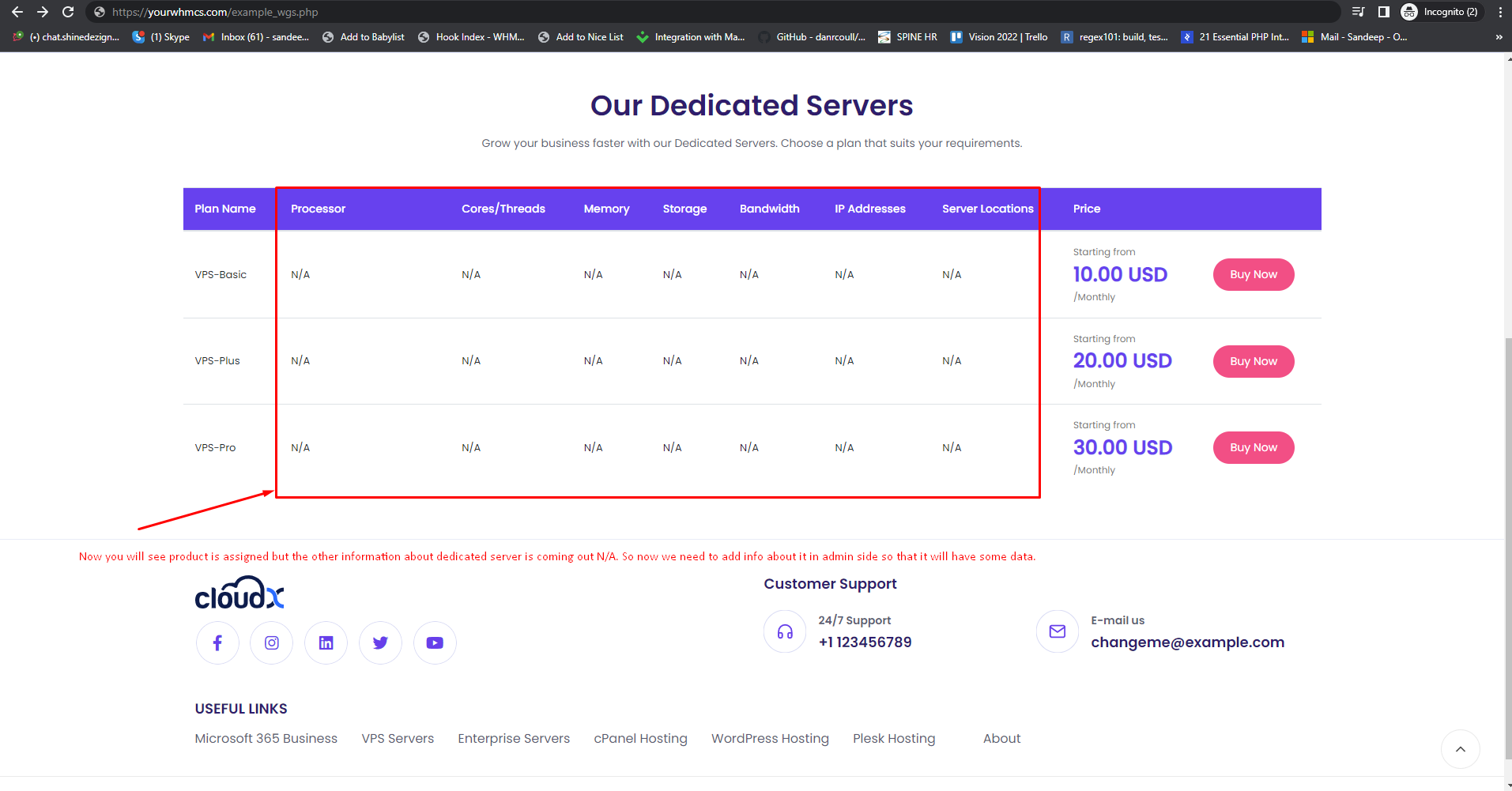Viewport: 1512px width, 791px height.
Task: Toggle the browser side panel icon
Action: click(1383, 12)
